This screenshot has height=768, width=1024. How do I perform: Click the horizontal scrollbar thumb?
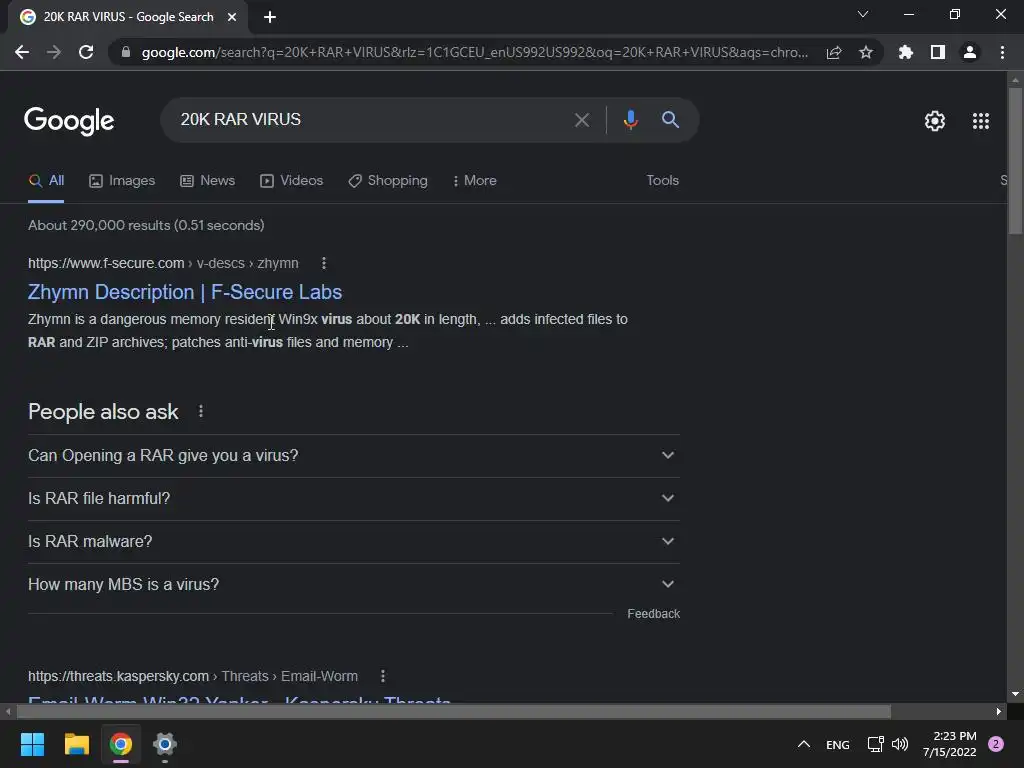point(454,711)
